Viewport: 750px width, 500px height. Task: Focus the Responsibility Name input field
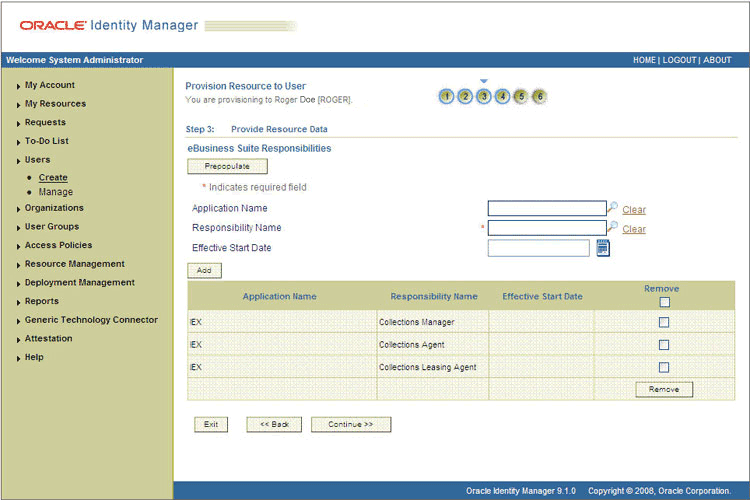[x=547, y=228]
